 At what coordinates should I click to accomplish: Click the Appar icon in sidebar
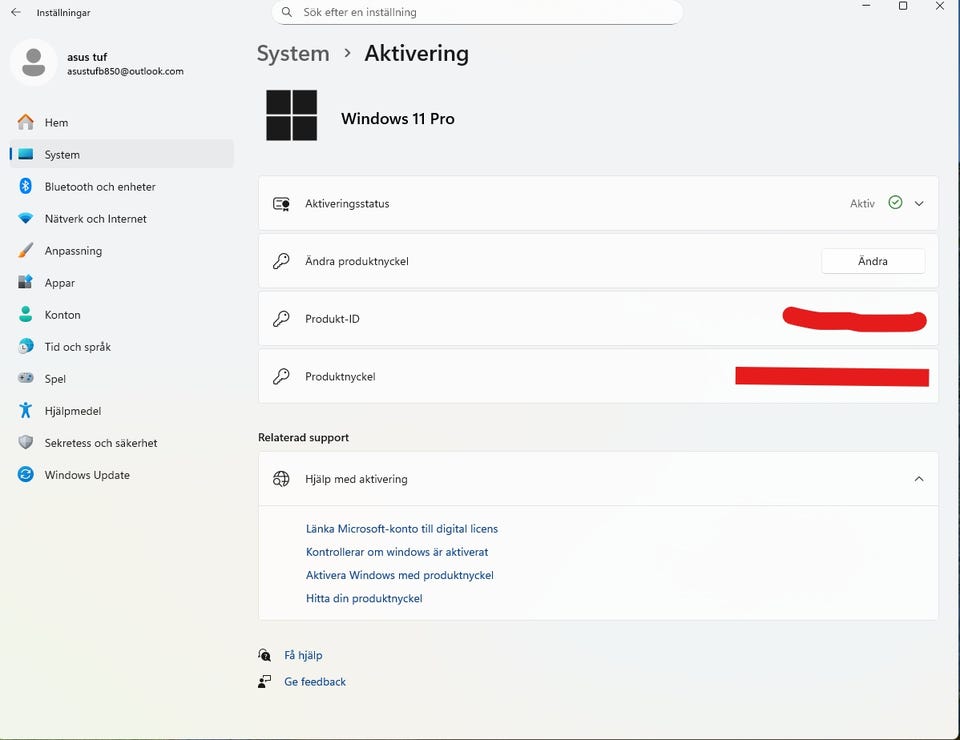(26, 282)
